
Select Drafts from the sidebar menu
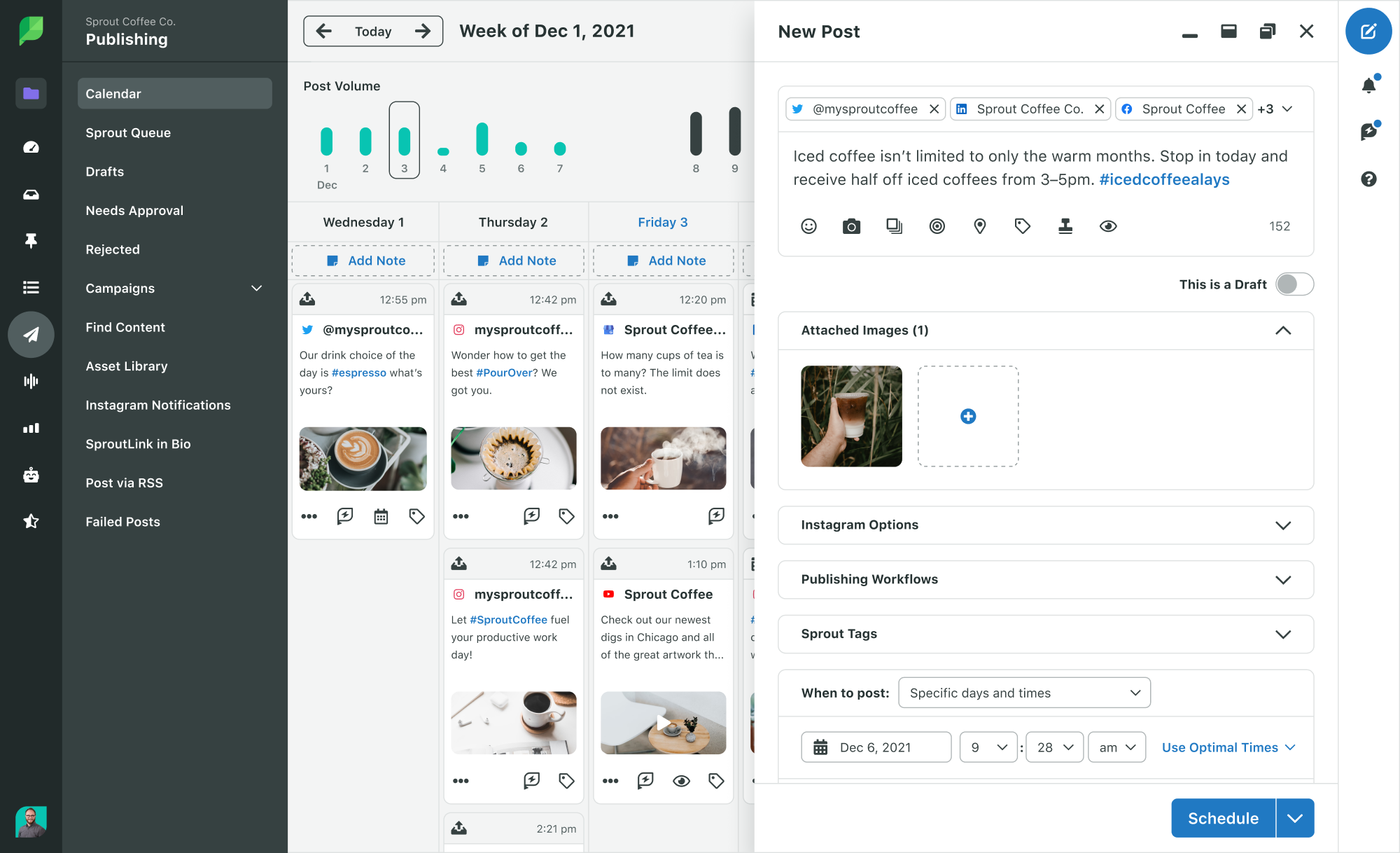coord(104,171)
